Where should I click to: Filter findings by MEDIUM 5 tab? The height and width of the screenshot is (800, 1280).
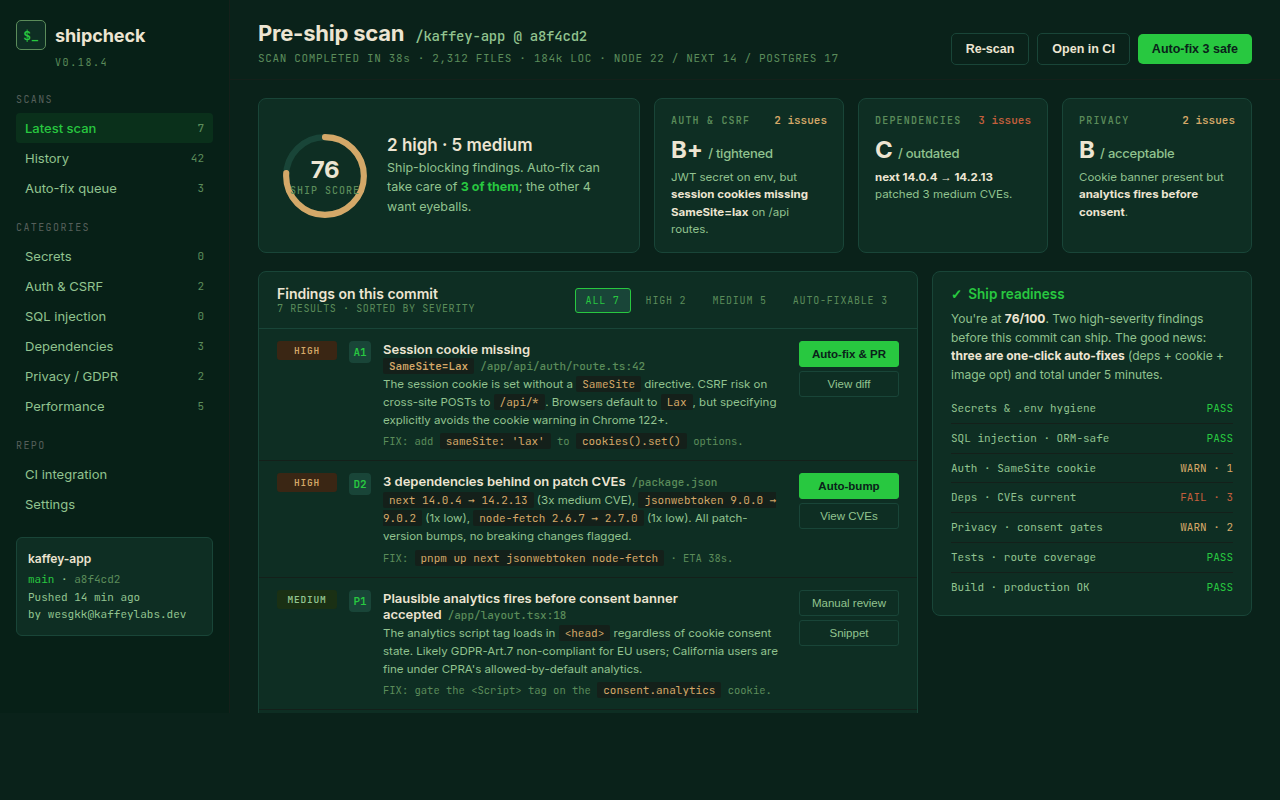pos(739,300)
